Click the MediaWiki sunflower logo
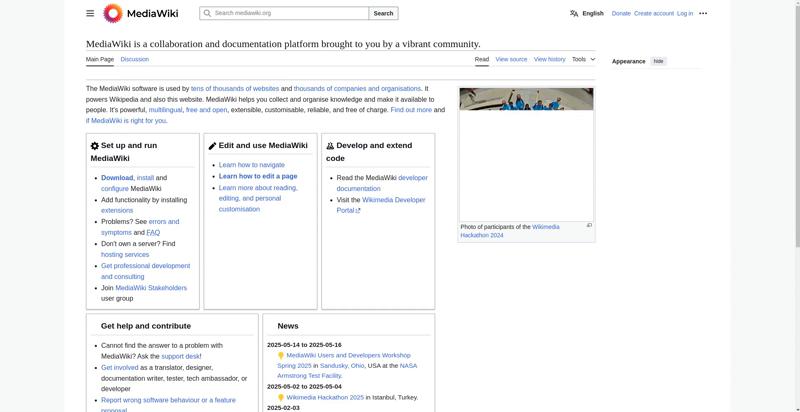The width and height of the screenshot is (800, 412). point(113,13)
